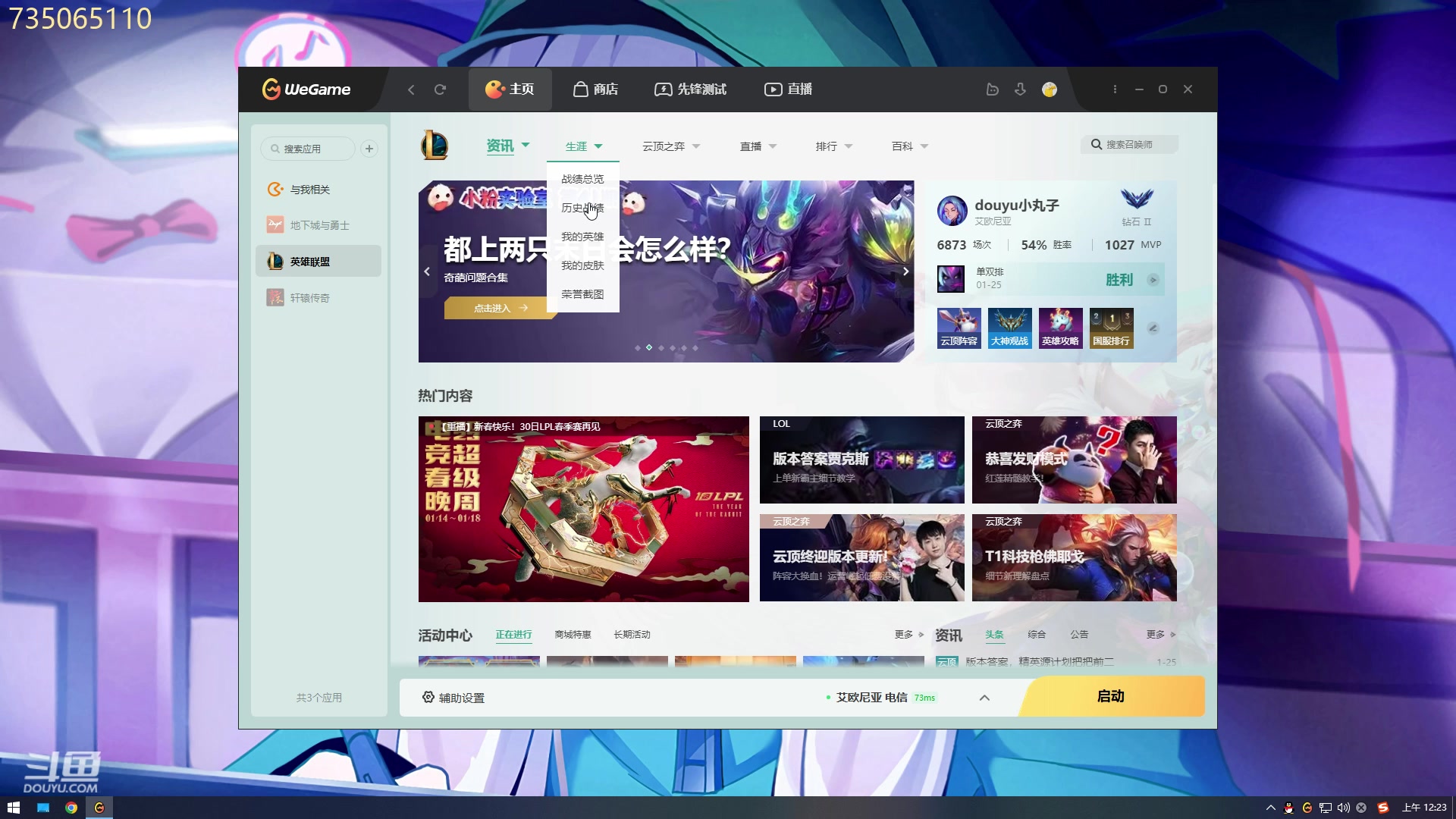Click the 点击进入 banner button
This screenshot has width=1456, height=819.
[500, 308]
